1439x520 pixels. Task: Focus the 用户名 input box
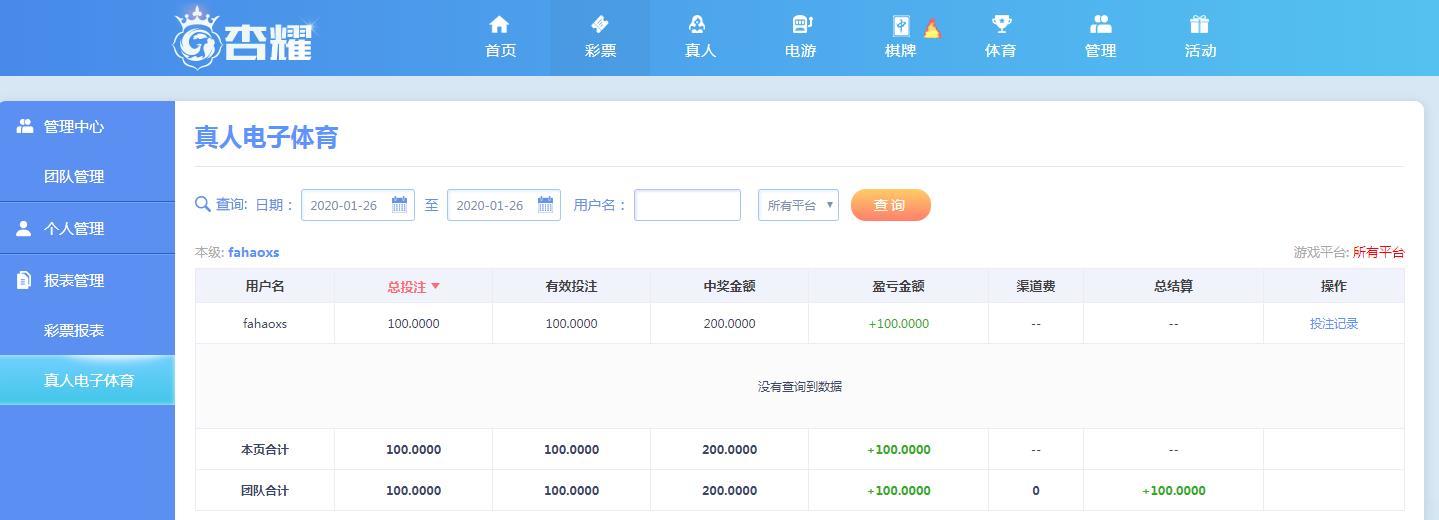pyautogui.click(x=687, y=205)
